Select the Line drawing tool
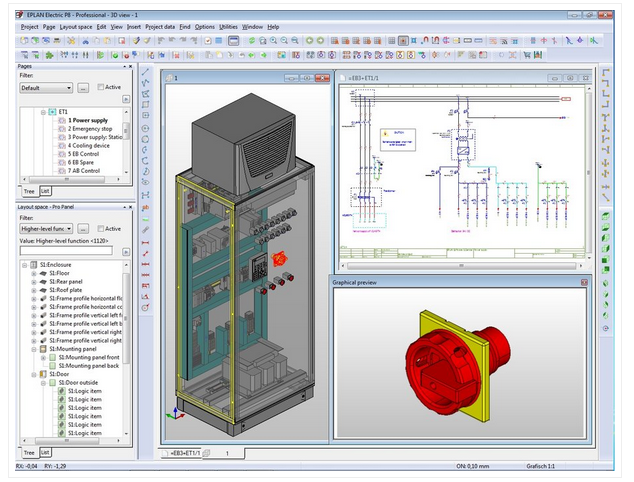This screenshot has width=634, height=482. point(145,72)
